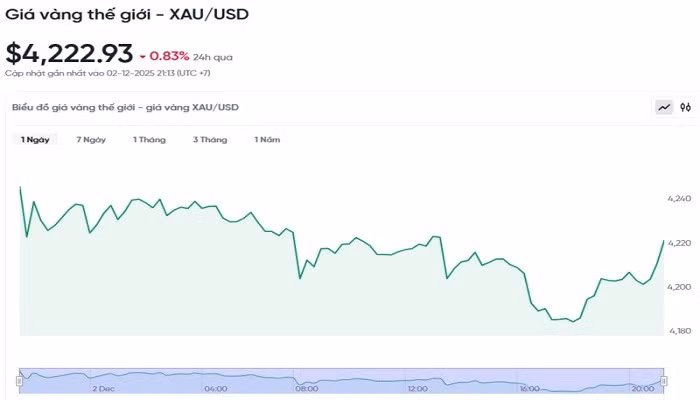Click the 'Biểu đồ giá vàng thế giới' chart title
The image size is (700, 400).
[x=125, y=107]
